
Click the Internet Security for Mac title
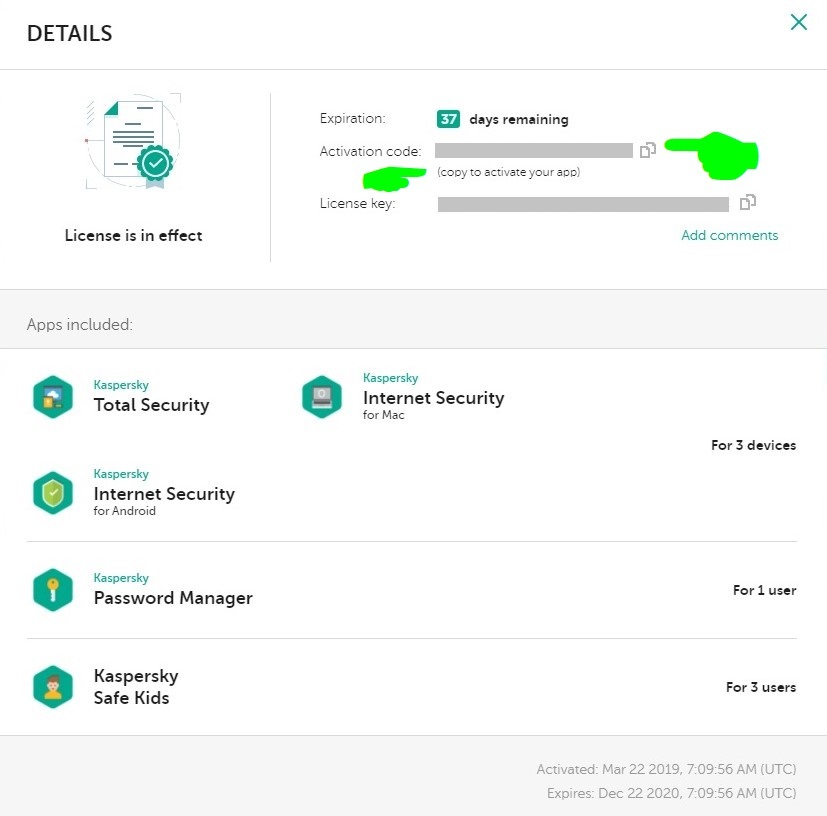[x=433, y=398]
